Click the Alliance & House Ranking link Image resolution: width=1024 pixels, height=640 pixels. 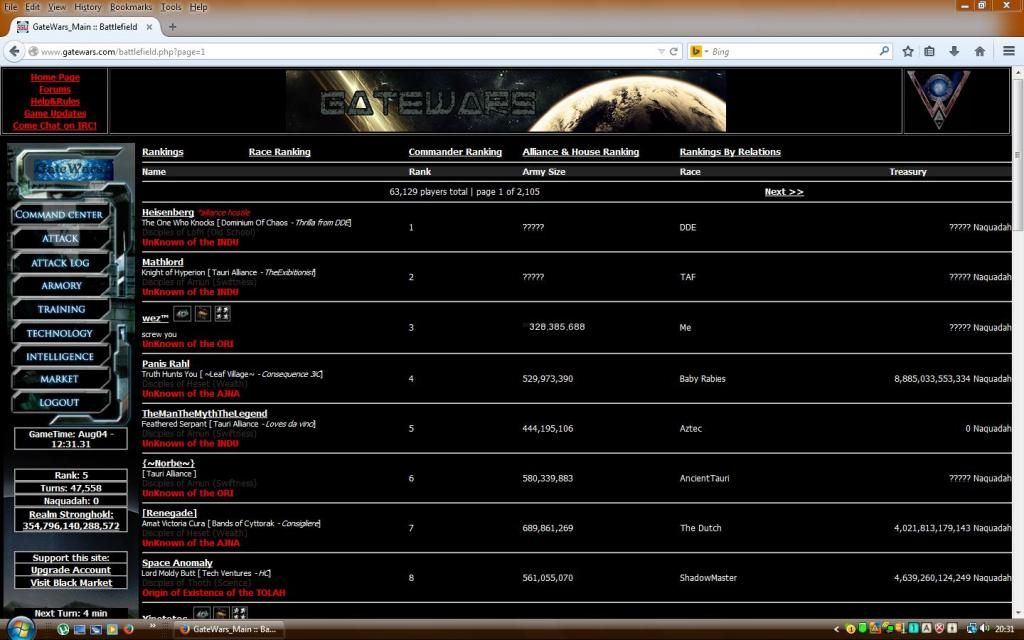[x=580, y=152]
